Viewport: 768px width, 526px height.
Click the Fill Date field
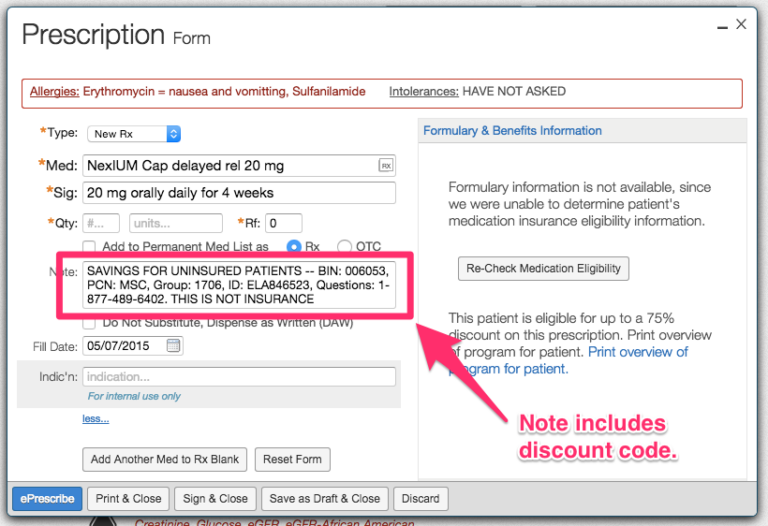click(x=133, y=346)
